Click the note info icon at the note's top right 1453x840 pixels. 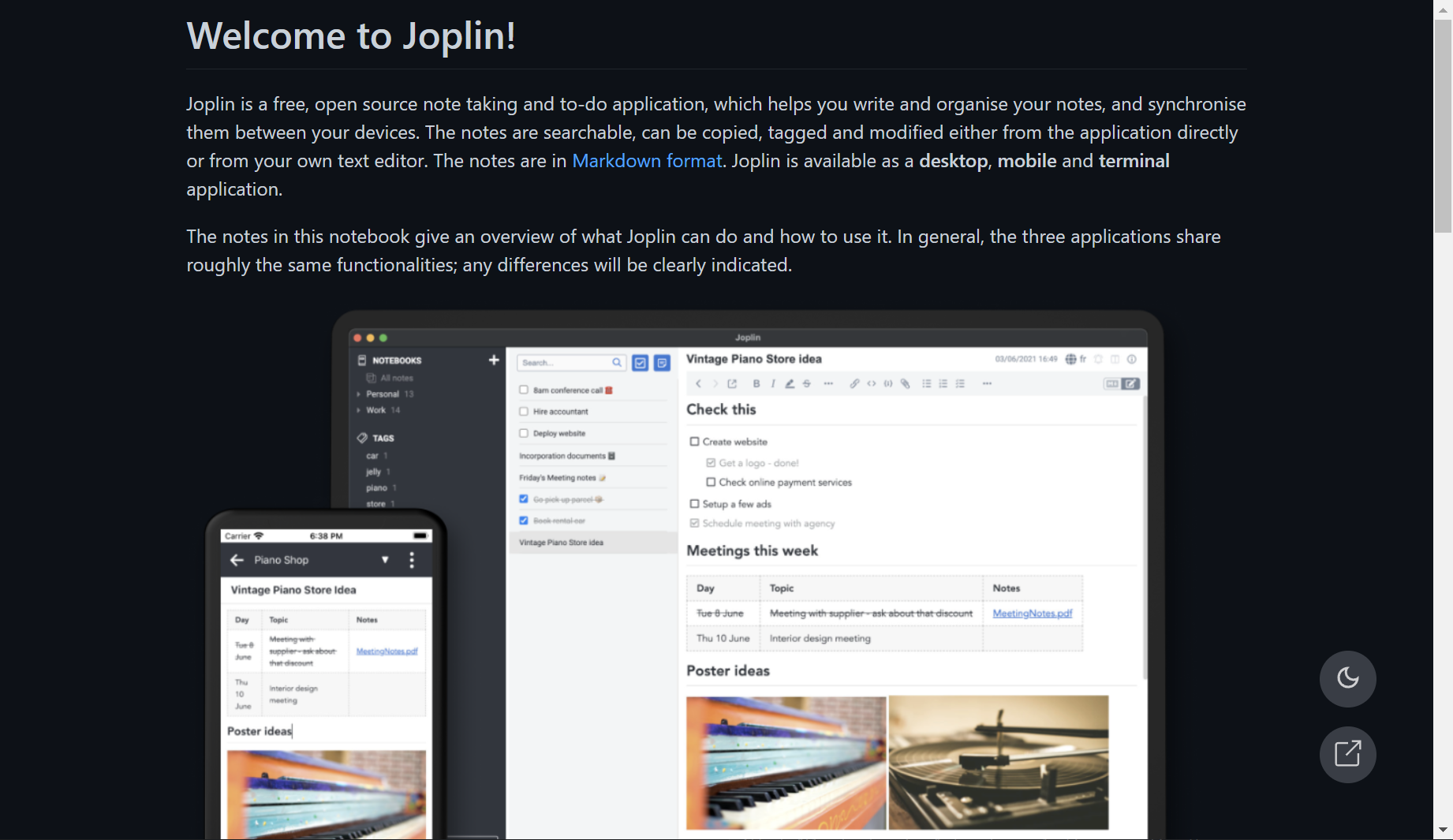(x=1131, y=359)
